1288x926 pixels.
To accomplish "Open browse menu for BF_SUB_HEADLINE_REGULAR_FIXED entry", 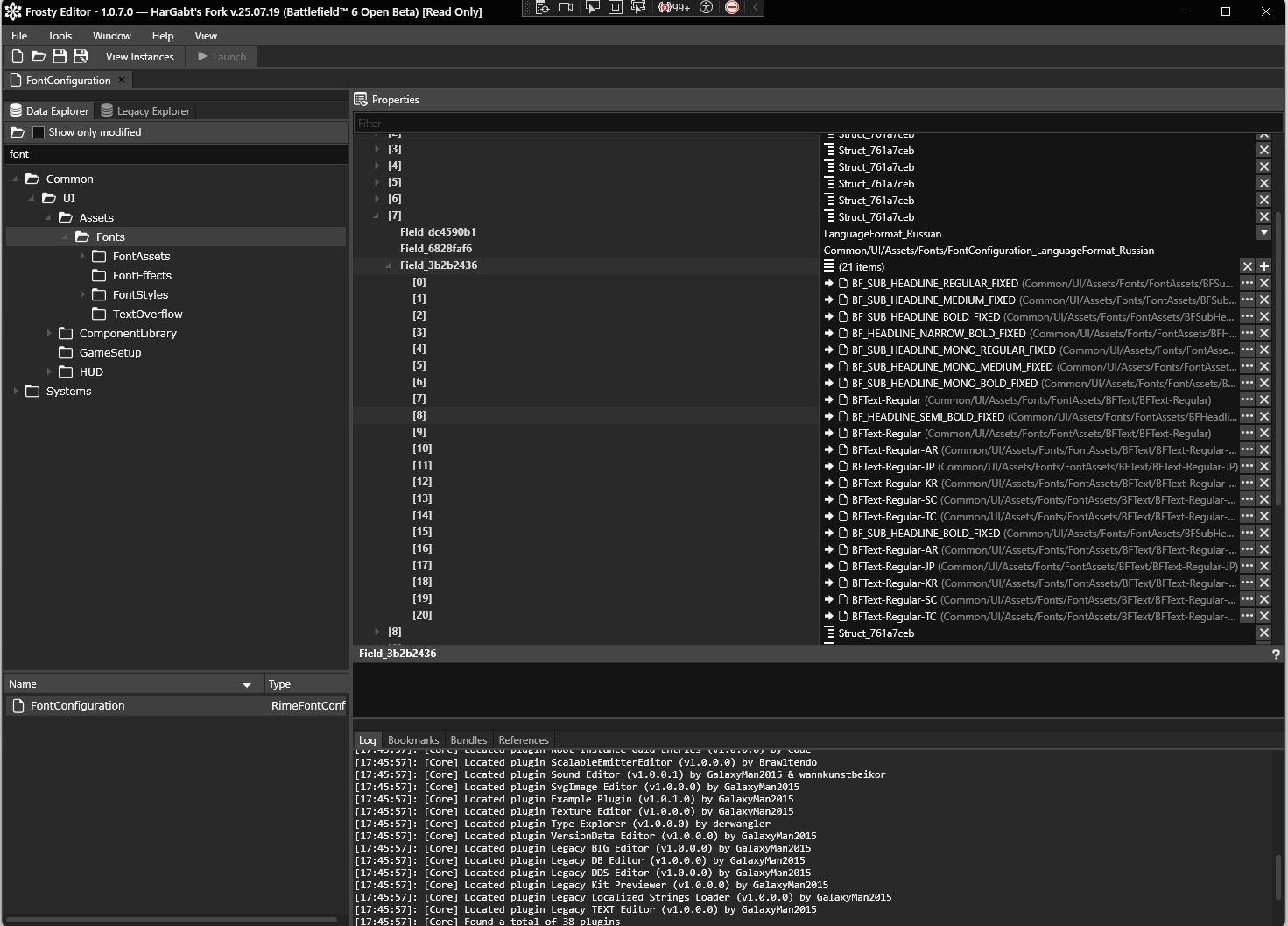I will (x=1247, y=283).
